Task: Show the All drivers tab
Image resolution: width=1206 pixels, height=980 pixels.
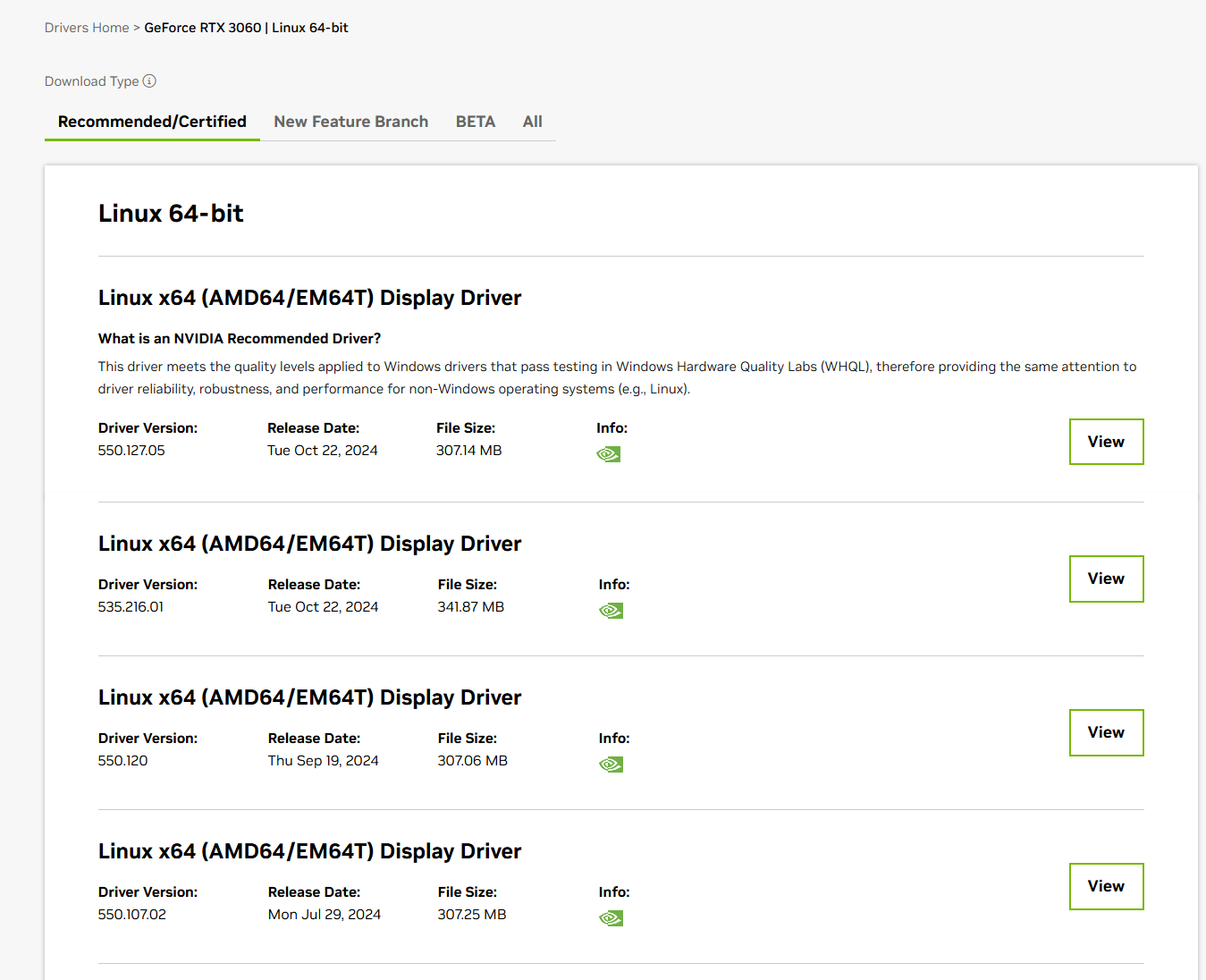Action: [533, 122]
